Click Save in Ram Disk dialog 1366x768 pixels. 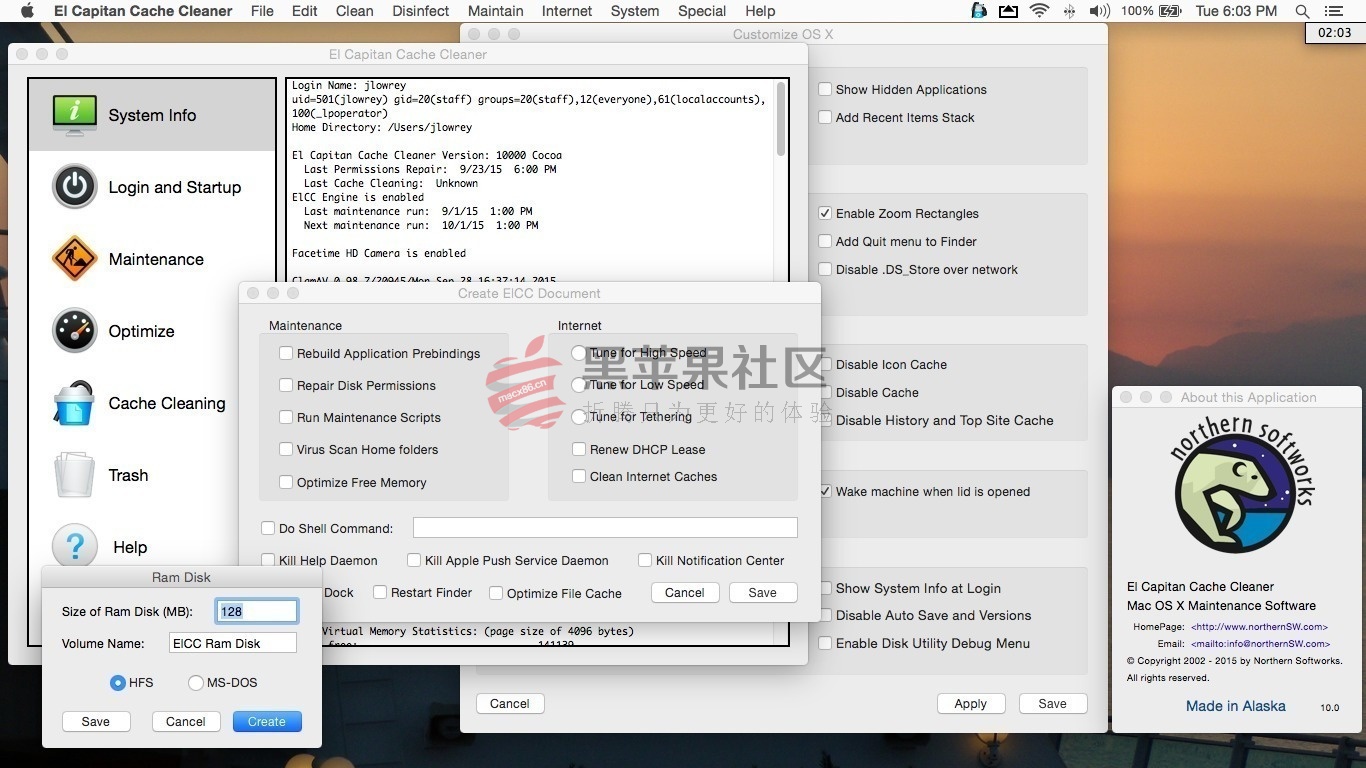[96, 721]
